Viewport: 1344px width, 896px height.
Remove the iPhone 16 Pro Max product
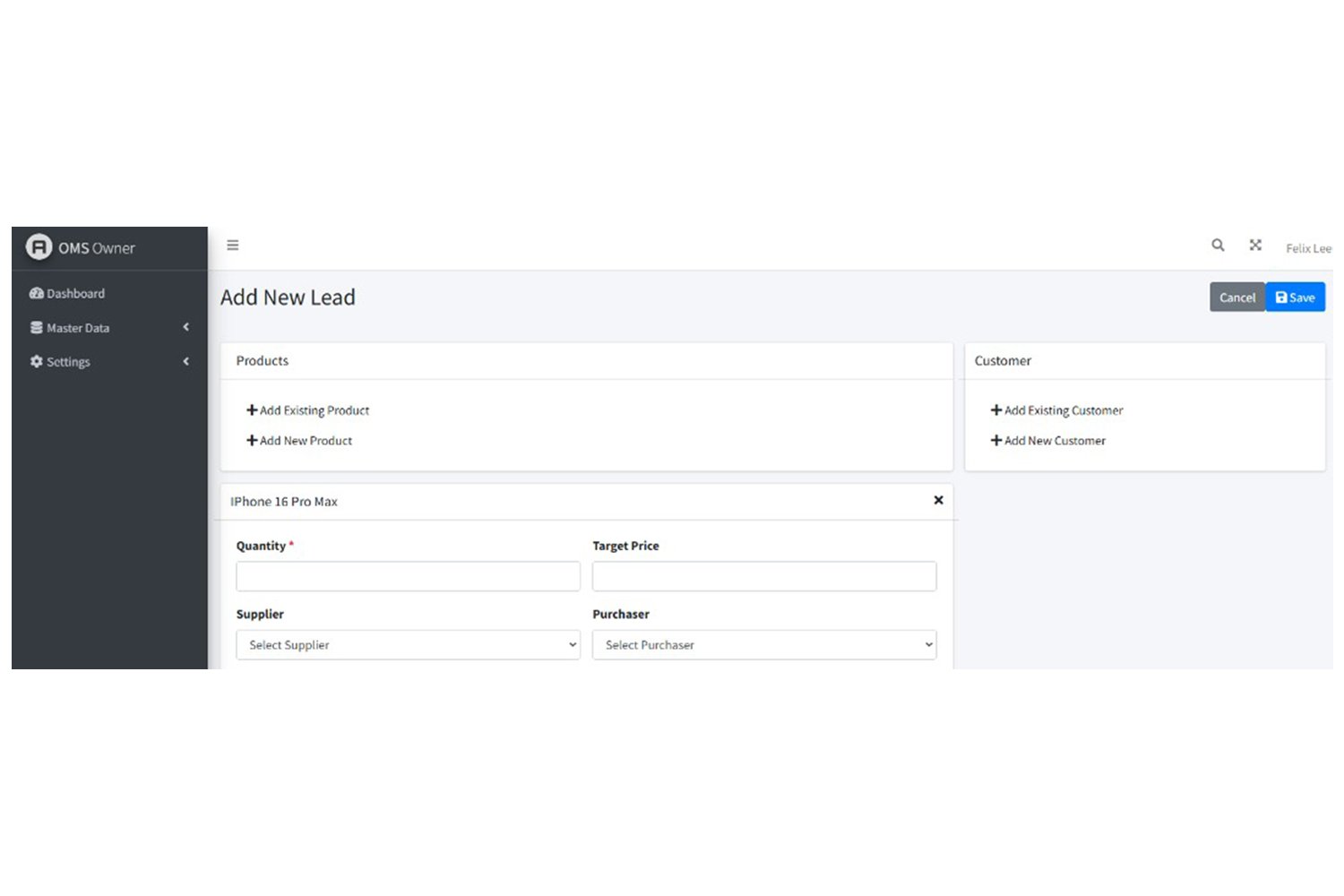point(938,501)
